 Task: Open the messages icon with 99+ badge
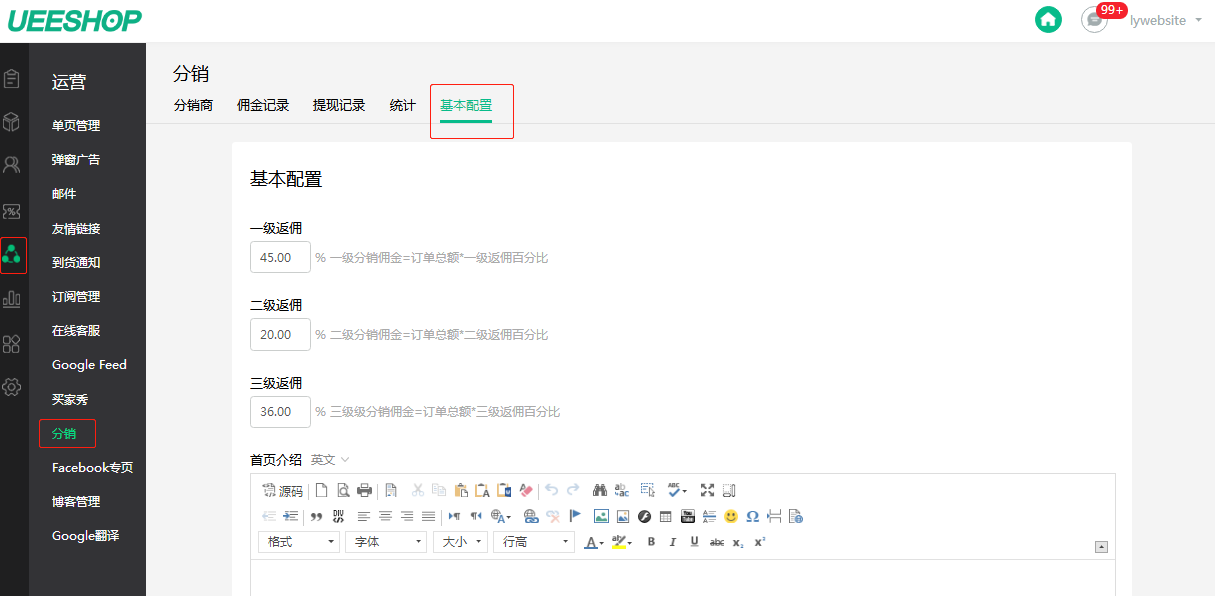pyautogui.click(x=1094, y=19)
